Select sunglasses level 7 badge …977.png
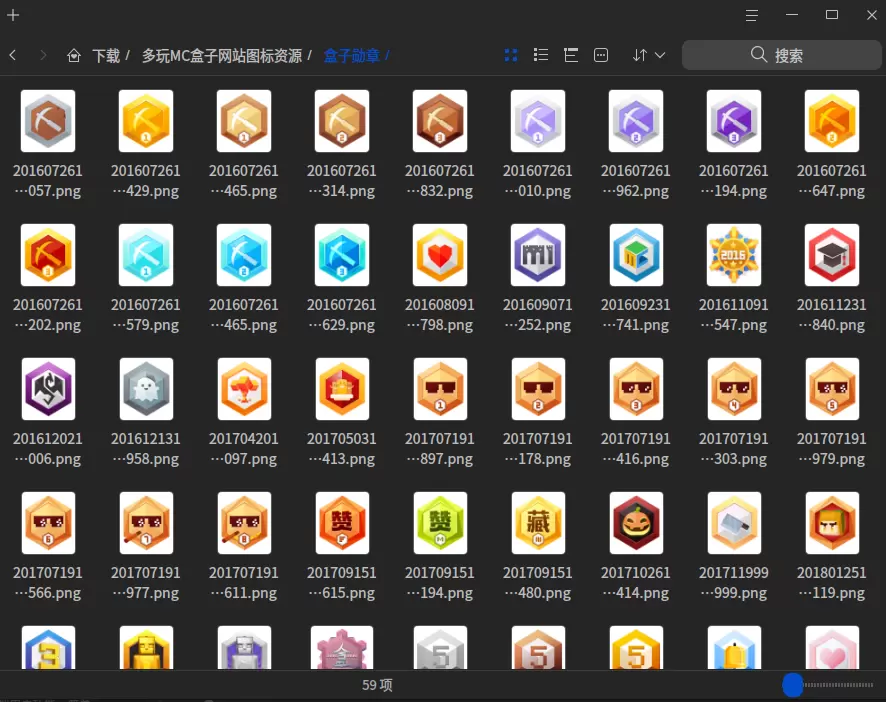Screen dimensions: 886x702 [146, 523]
